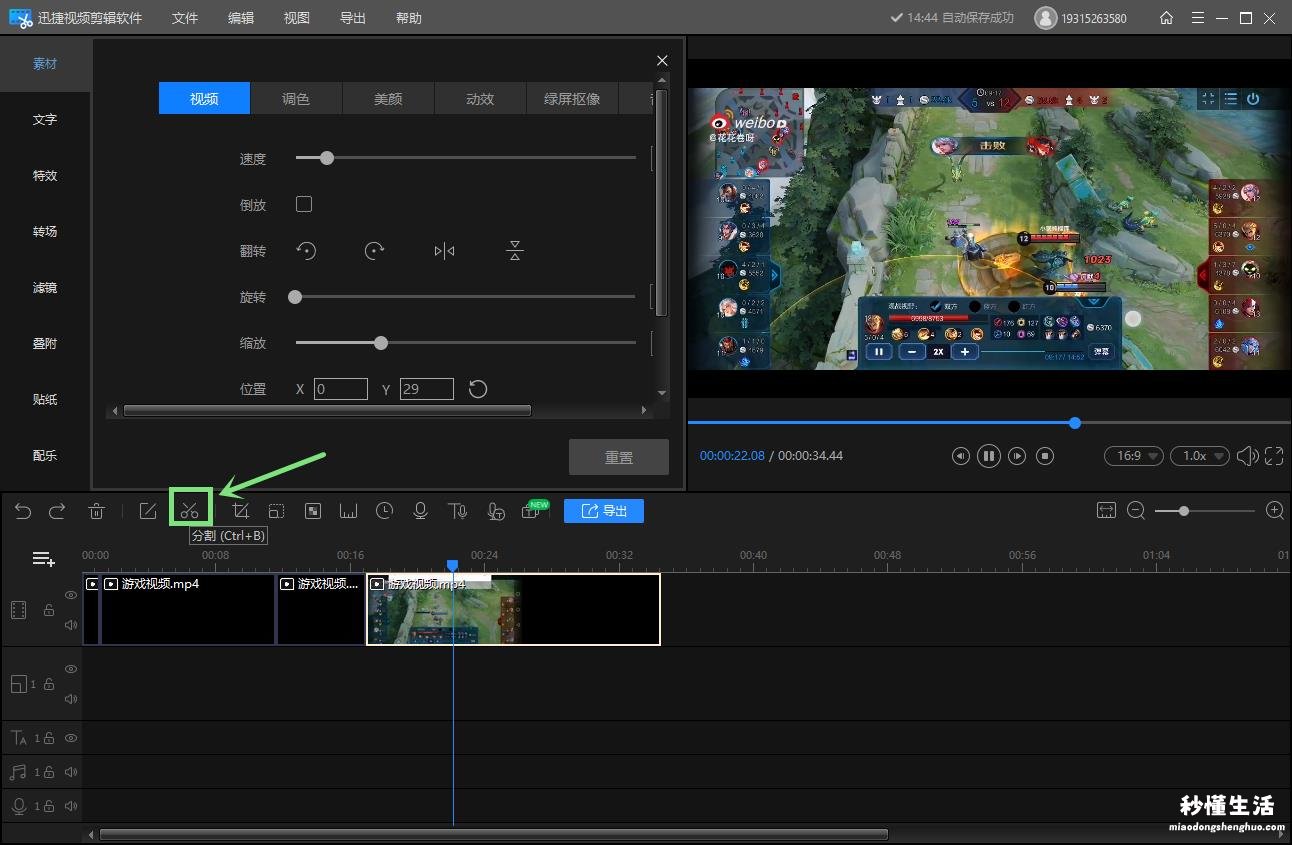Hide the picture-in-picture track eye
Viewport: 1292px width, 845px height.
(71, 669)
